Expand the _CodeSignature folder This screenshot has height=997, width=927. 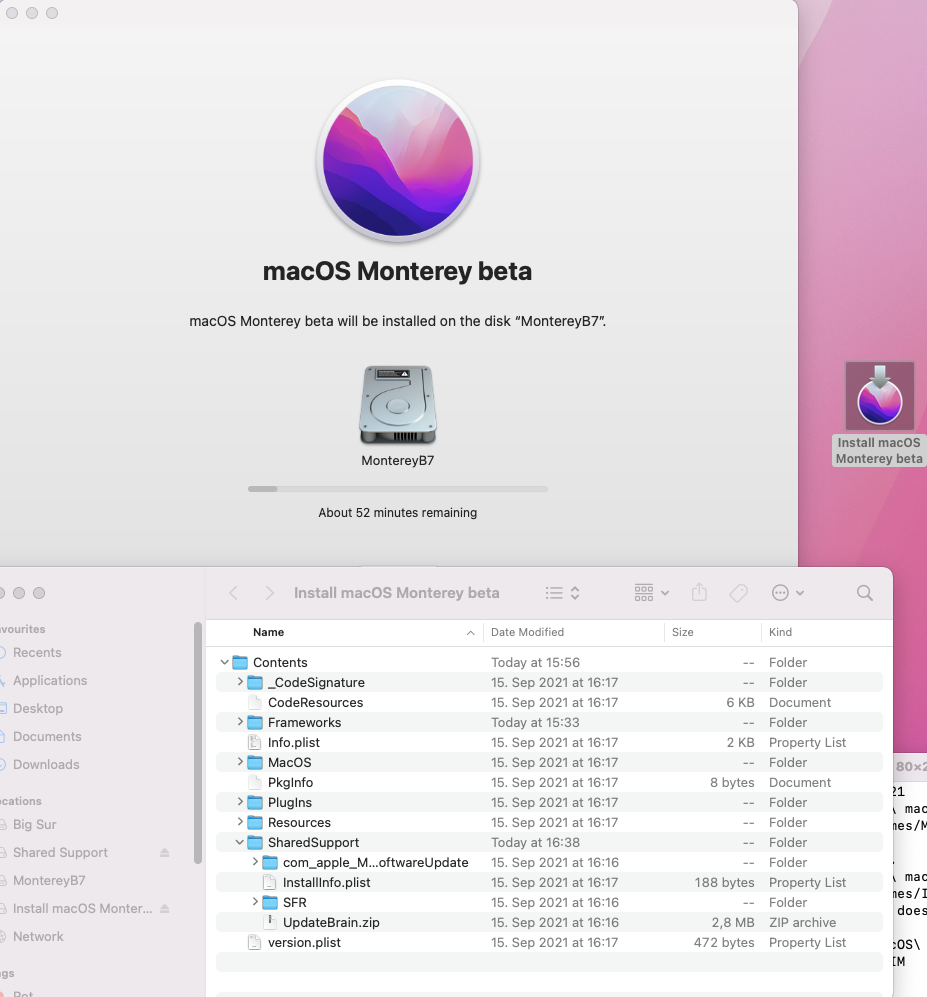tap(240, 682)
